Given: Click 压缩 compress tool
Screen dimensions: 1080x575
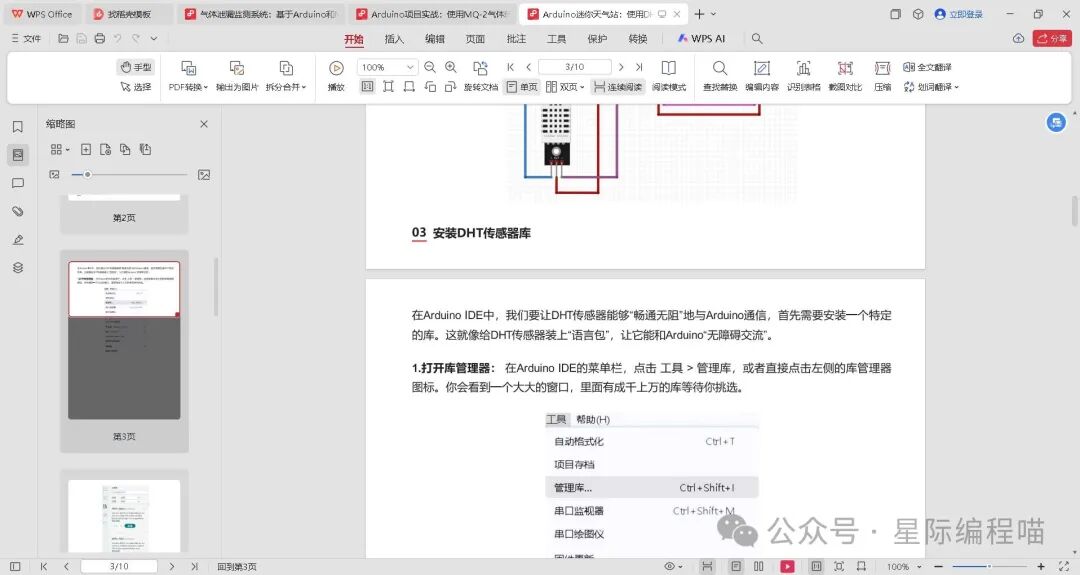Looking at the screenshot, I should pos(882,76).
